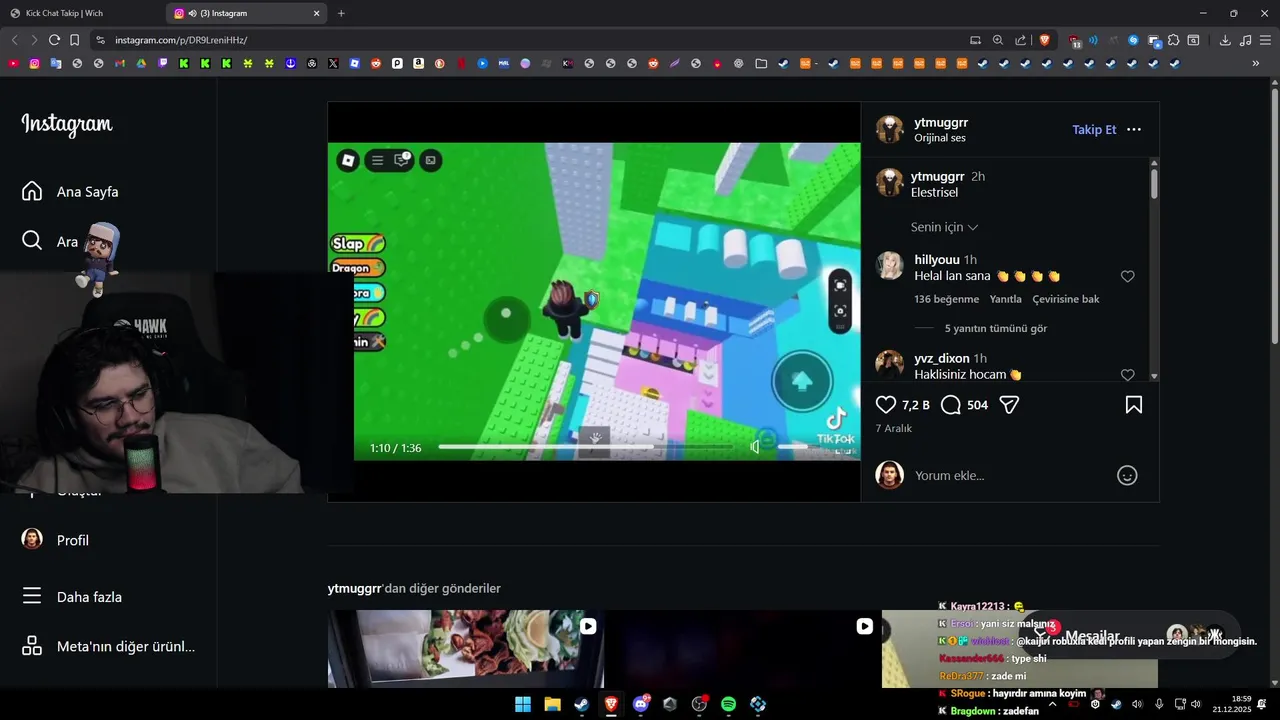The image size is (1280, 720).
Task: Open the zoom magnifier in address bar
Action: (998, 40)
